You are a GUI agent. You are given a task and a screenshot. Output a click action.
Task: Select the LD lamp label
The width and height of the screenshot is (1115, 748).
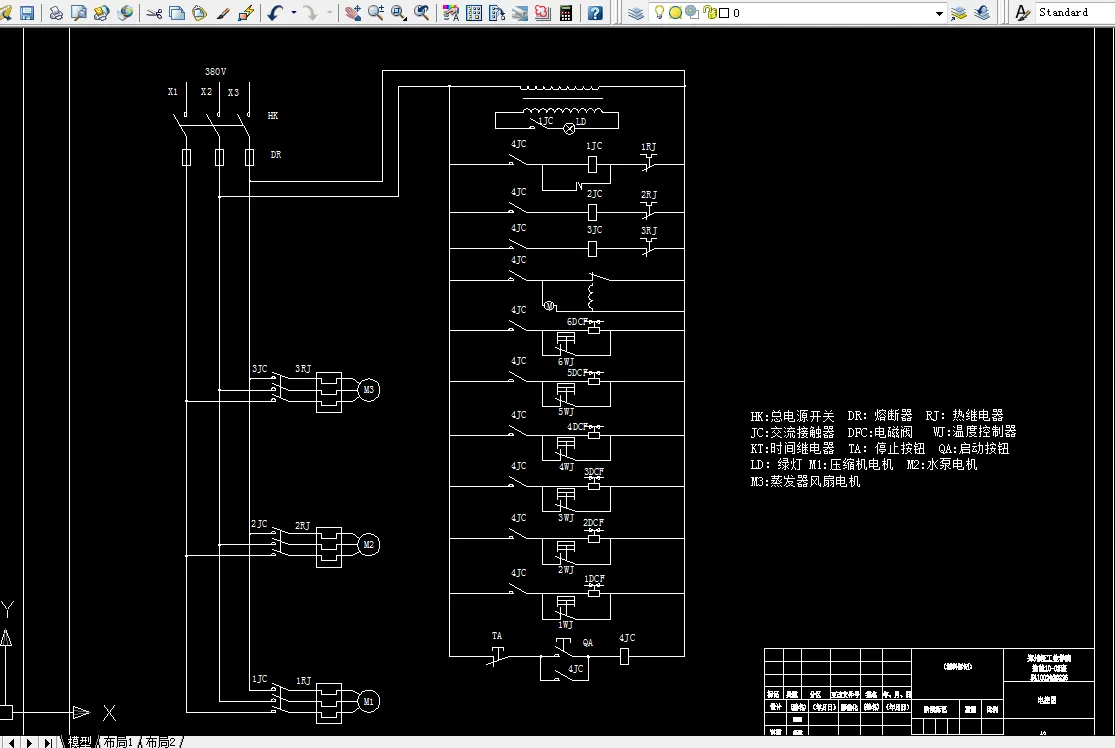(x=581, y=122)
